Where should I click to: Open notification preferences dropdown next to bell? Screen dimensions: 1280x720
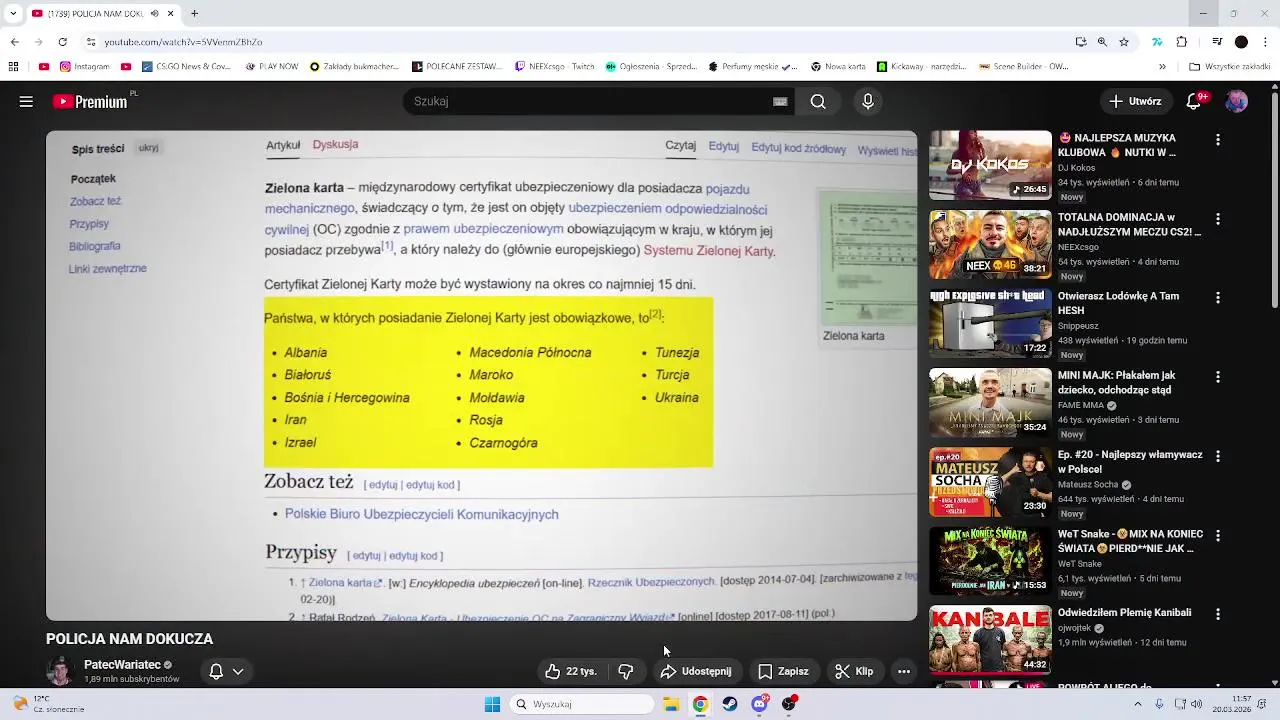238,672
